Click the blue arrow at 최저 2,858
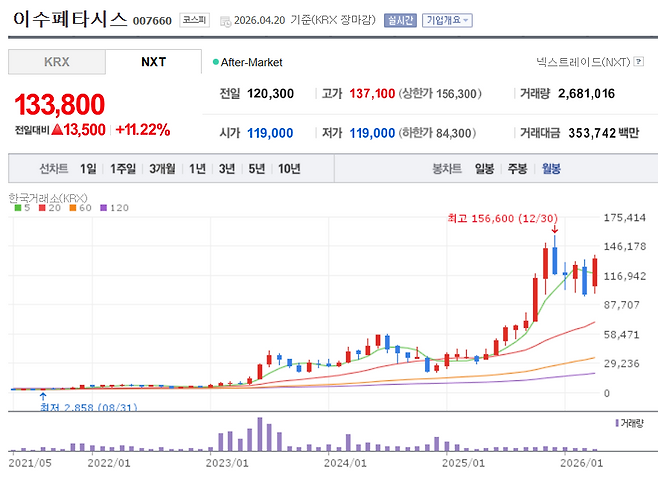Screen dimensions: 658x486 pyautogui.click(x=41, y=397)
